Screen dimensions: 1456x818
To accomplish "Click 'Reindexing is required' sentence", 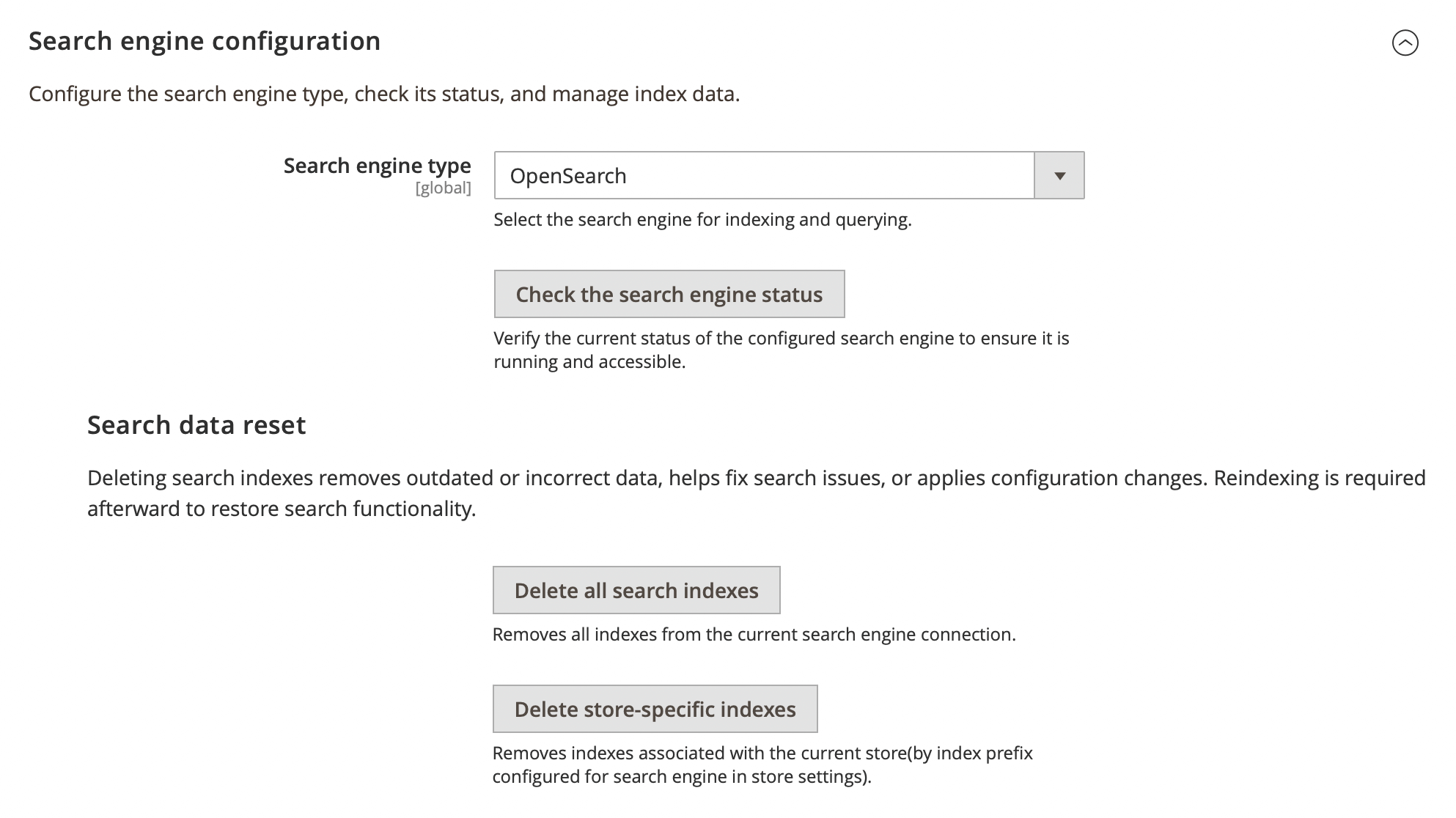I will click(x=1320, y=478).
